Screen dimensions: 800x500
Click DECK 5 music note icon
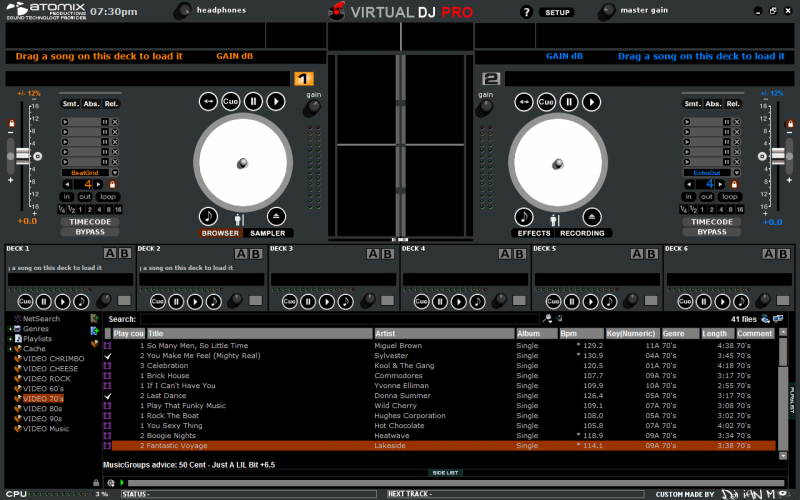click(x=609, y=302)
